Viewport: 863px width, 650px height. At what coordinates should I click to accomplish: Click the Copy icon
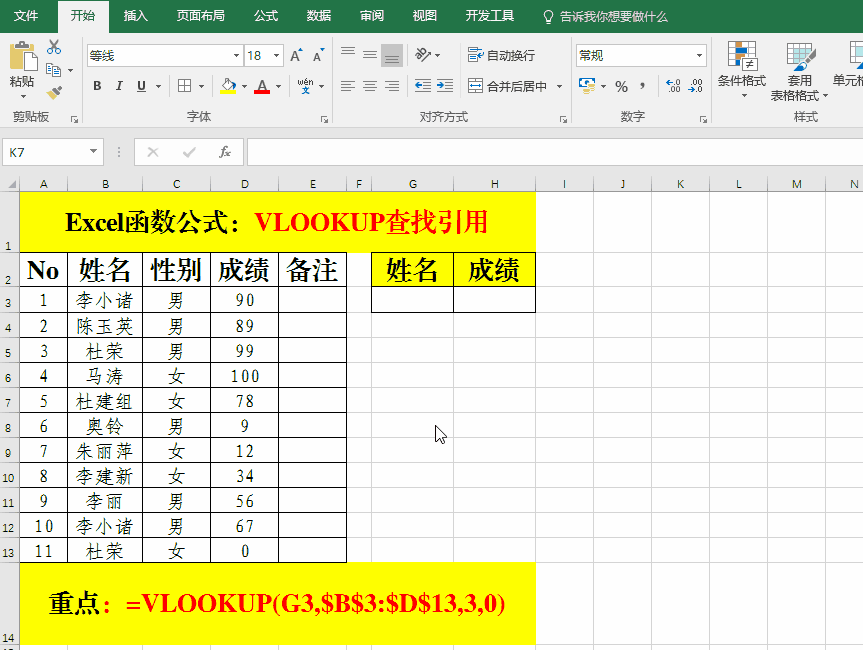pos(53,70)
